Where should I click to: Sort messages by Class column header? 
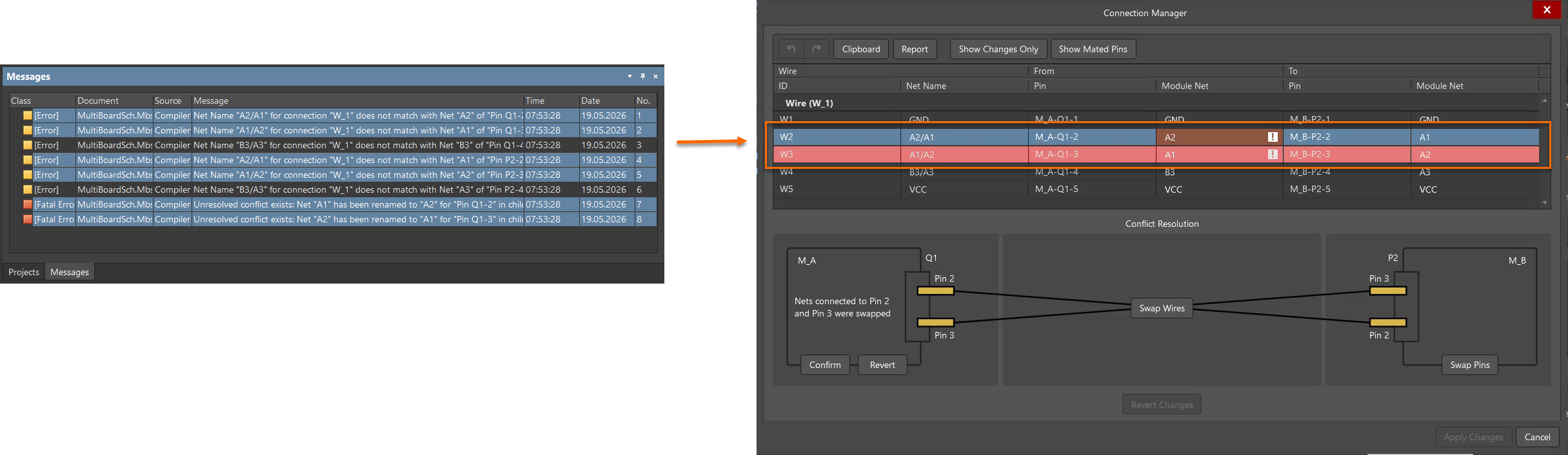coord(43,101)
